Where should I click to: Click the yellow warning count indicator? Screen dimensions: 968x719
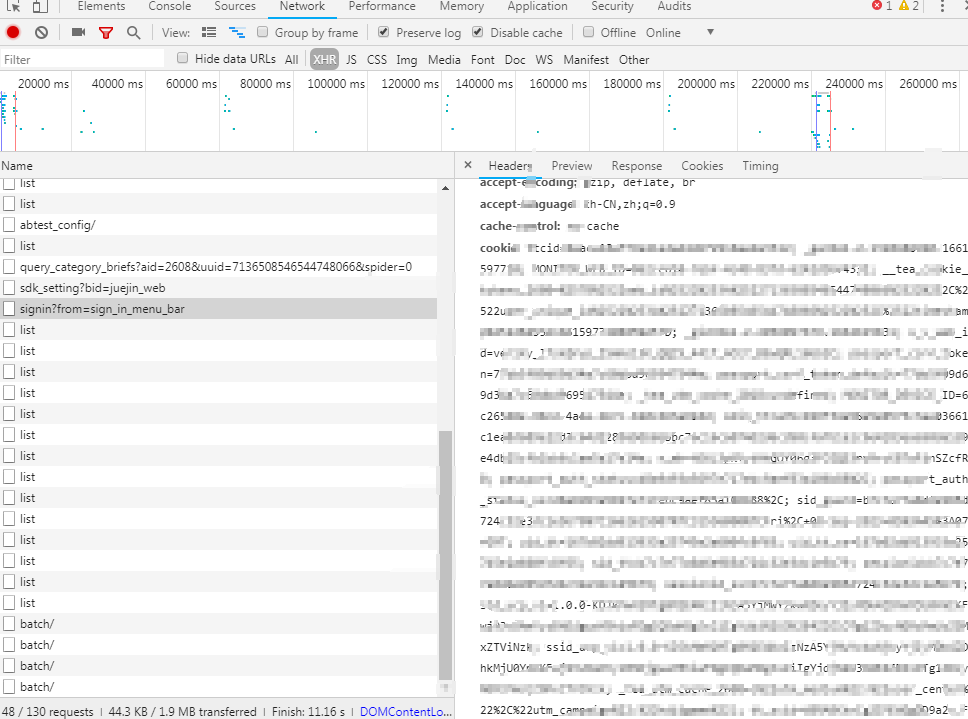pyautogui.click(x=909, y=6)
